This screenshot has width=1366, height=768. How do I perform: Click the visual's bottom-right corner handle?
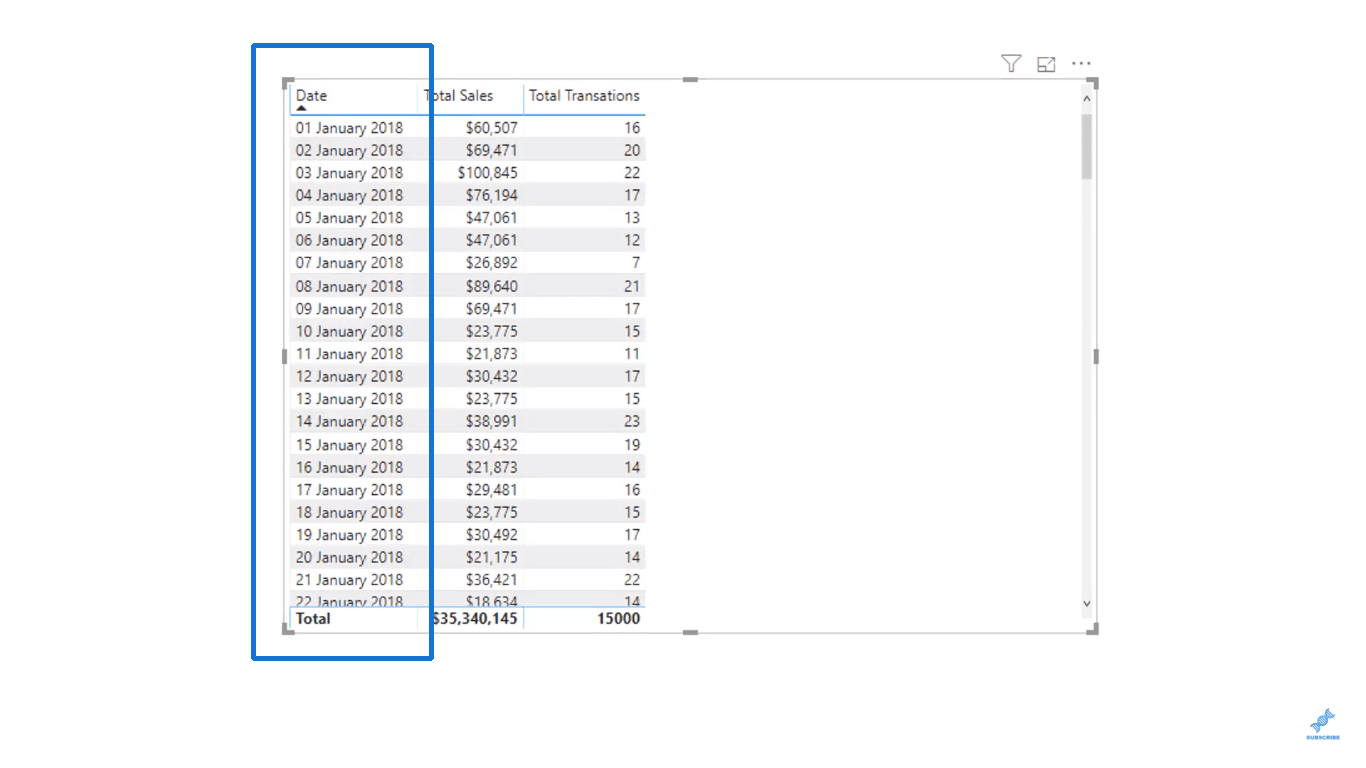tap(1093, 628)
